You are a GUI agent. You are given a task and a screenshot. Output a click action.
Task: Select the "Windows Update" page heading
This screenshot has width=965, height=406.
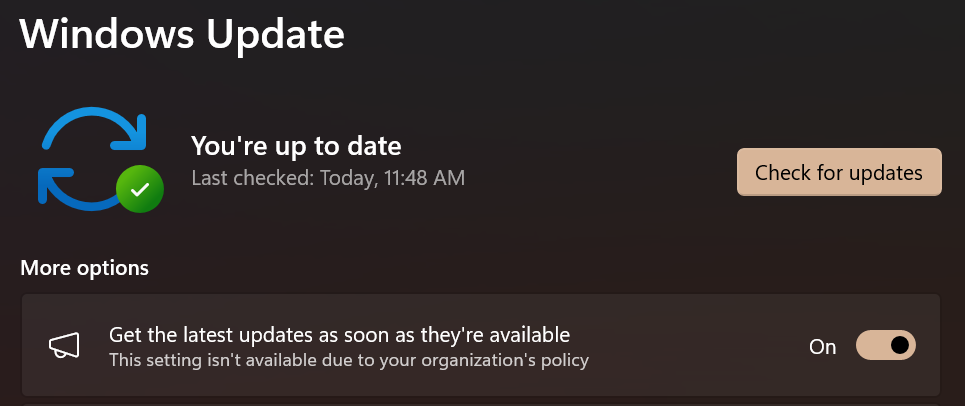(182, 35)
